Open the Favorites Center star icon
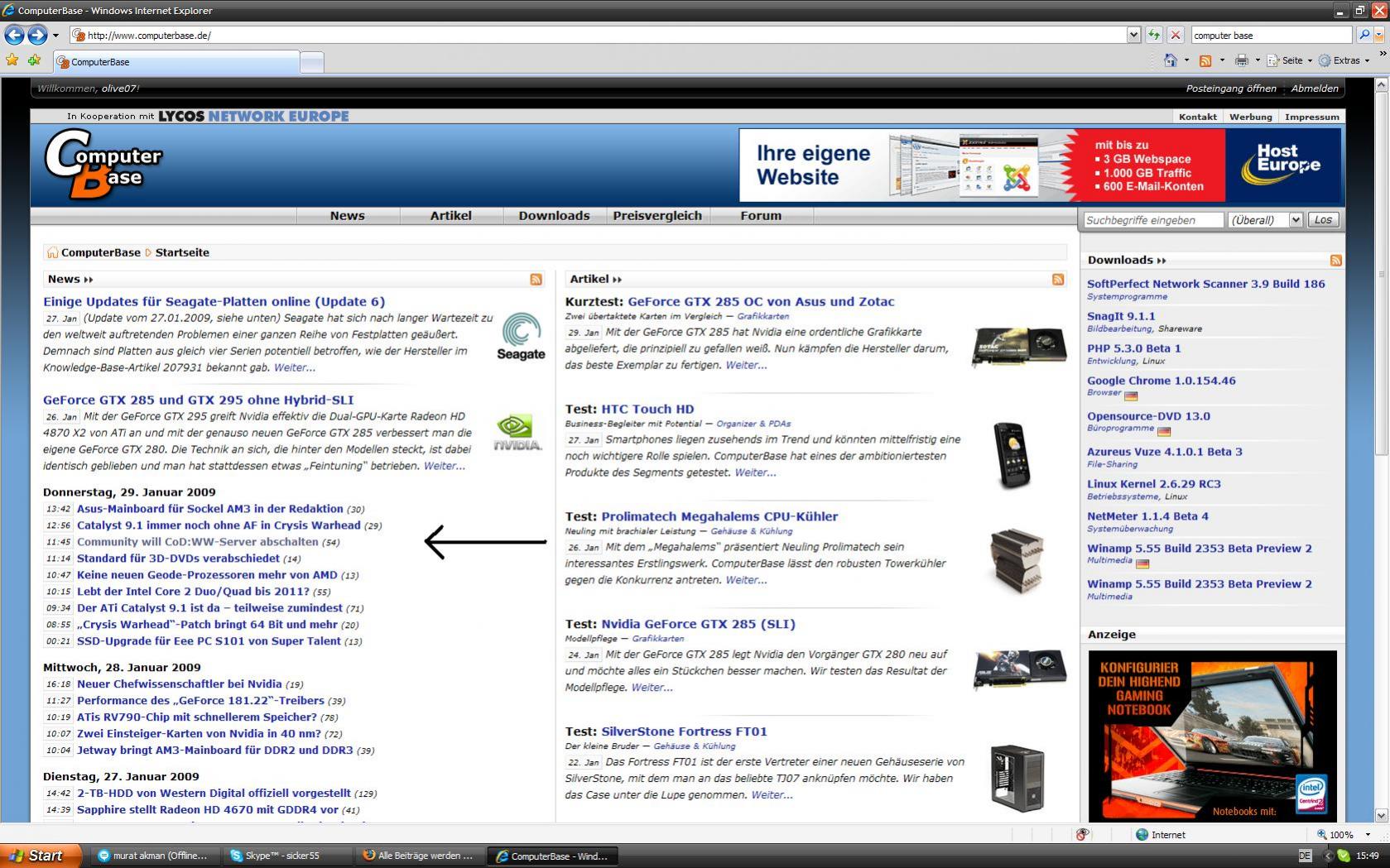The width and height of the screenshot is (1390, 868). pyautogui.click(x=12, y=60)
